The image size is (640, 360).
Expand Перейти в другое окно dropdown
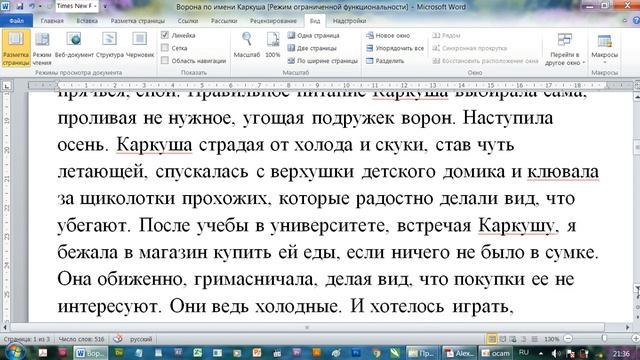coord(565,49)
